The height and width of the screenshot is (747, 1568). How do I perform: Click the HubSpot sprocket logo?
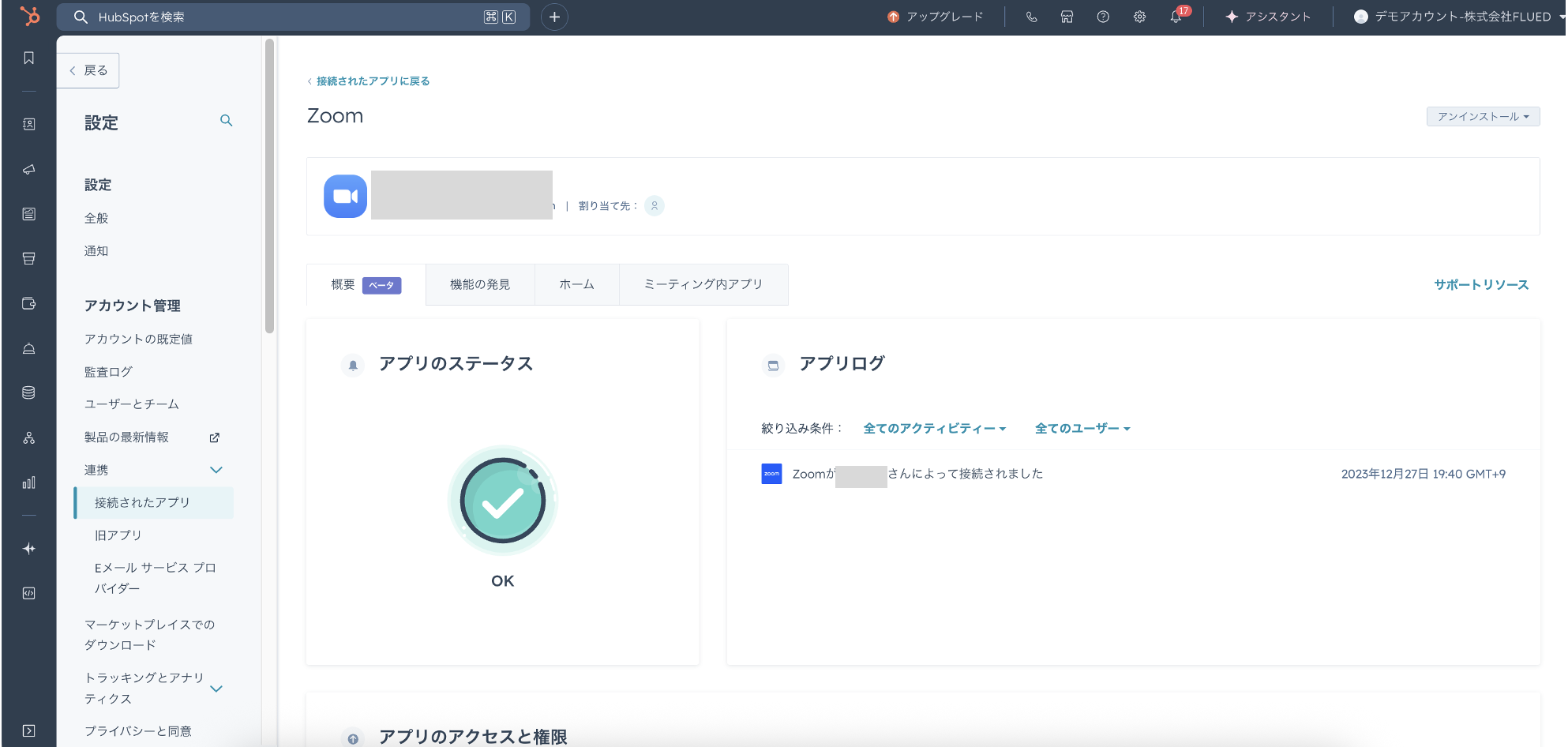click(29, 16)
